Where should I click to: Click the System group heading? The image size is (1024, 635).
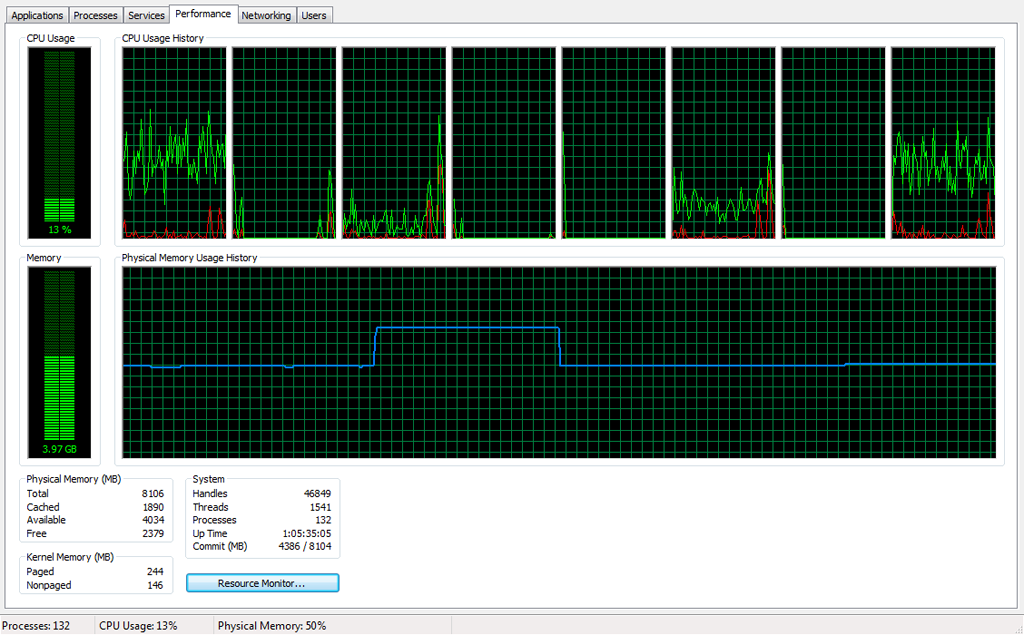coord(208,479)
